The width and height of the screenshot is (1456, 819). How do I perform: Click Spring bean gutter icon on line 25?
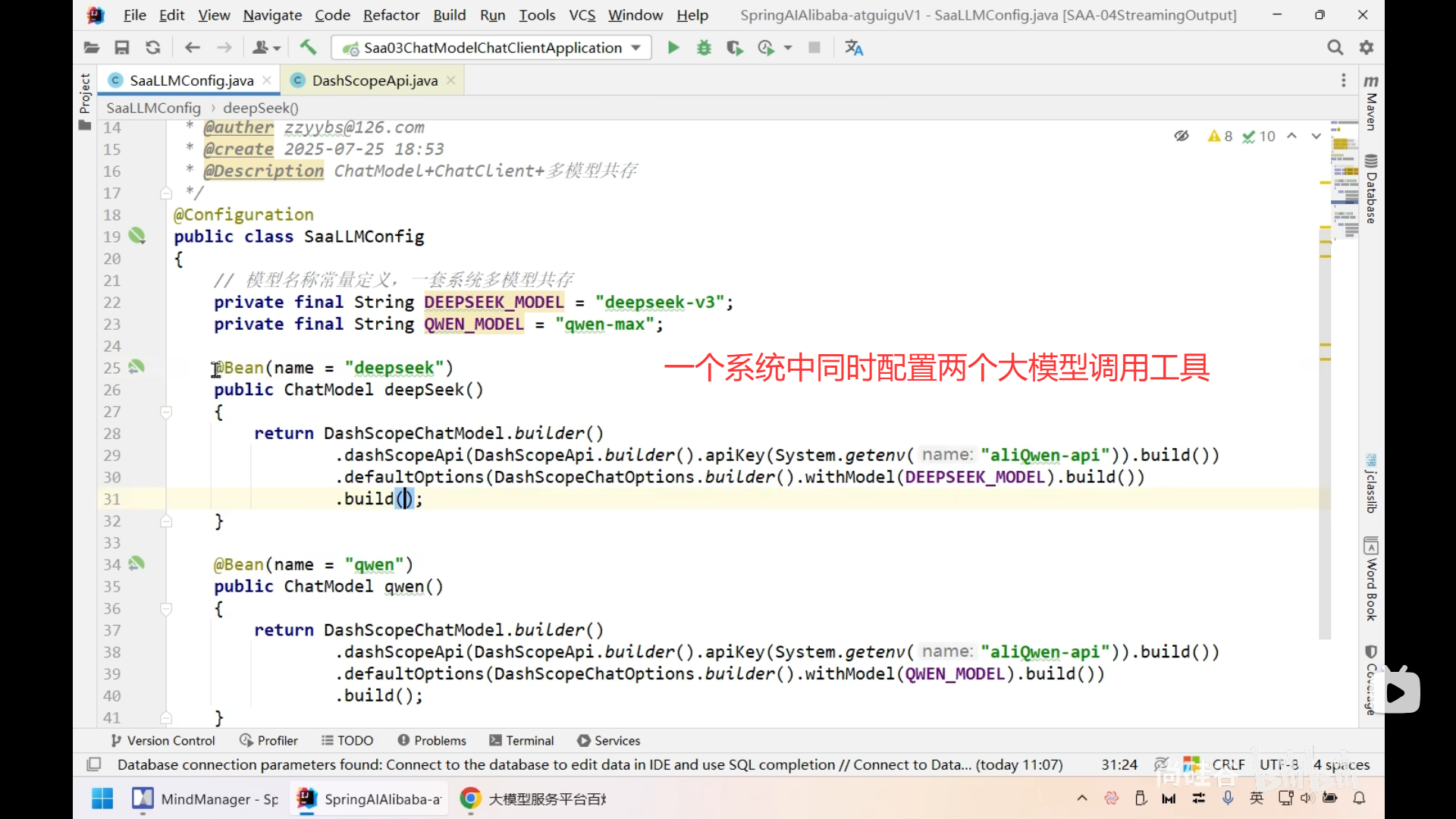[x=136, y=367]
